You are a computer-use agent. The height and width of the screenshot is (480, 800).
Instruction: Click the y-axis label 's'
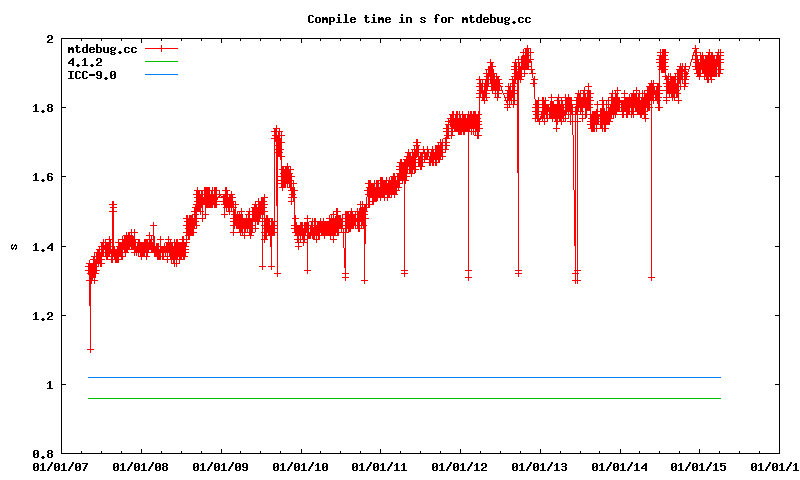(13, 246)
